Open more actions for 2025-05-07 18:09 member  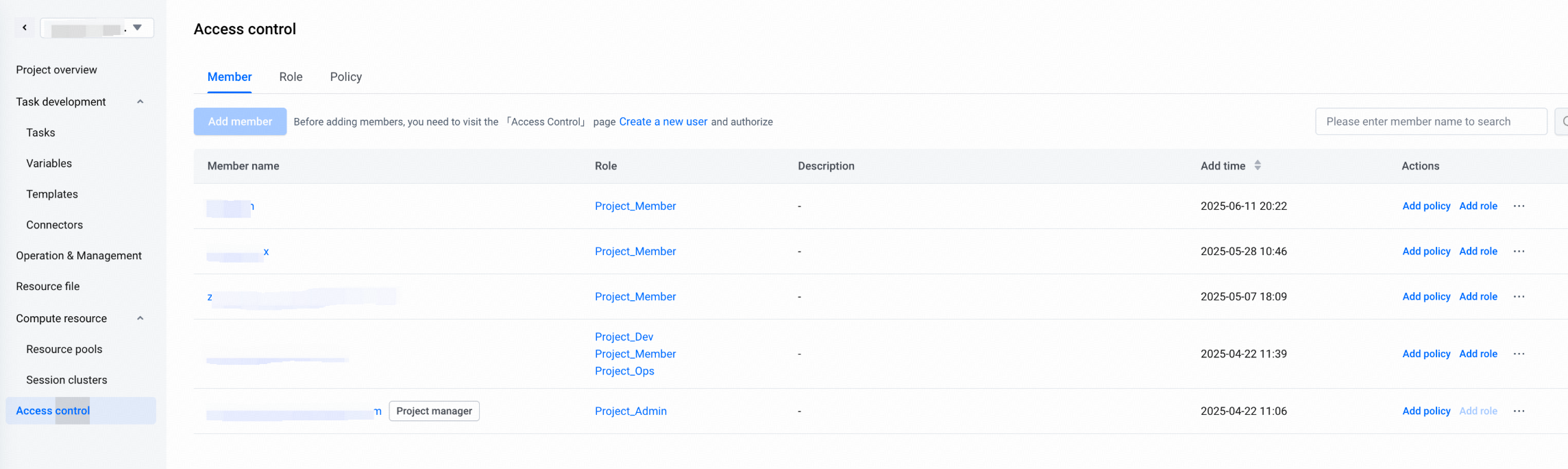[x=1519, y=296]
